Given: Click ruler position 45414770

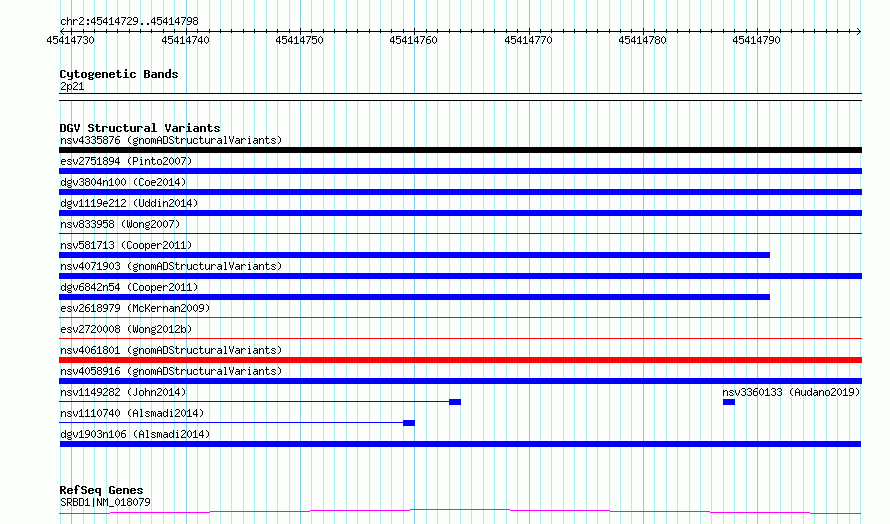Looking at the screenshot, I should coord(528,40).
